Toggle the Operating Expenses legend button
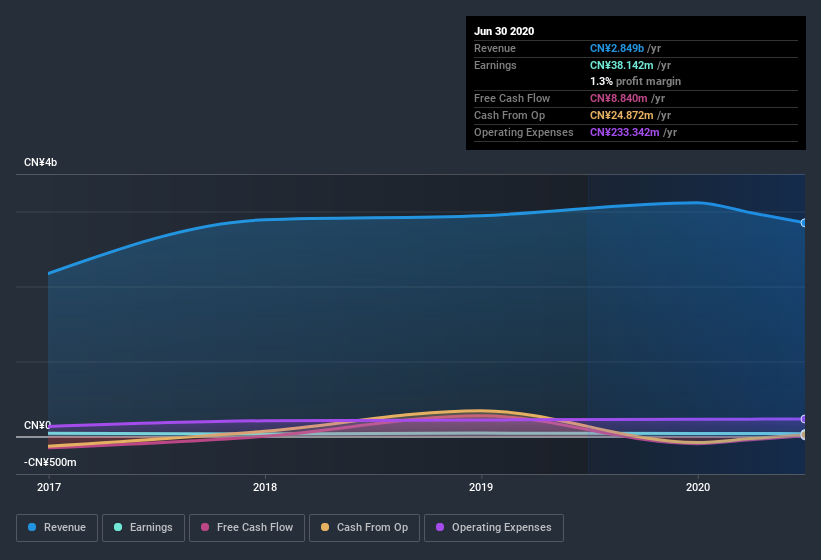The width and height of the screenshot is (821, 560). (x=494, y=528)
